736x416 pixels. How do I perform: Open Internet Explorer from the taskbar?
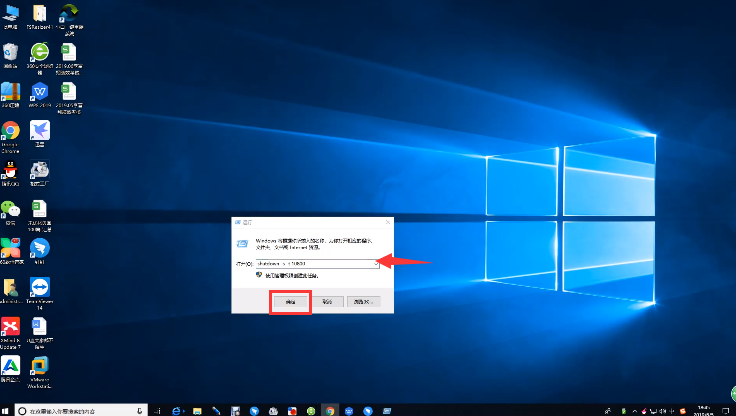[176, 411]
